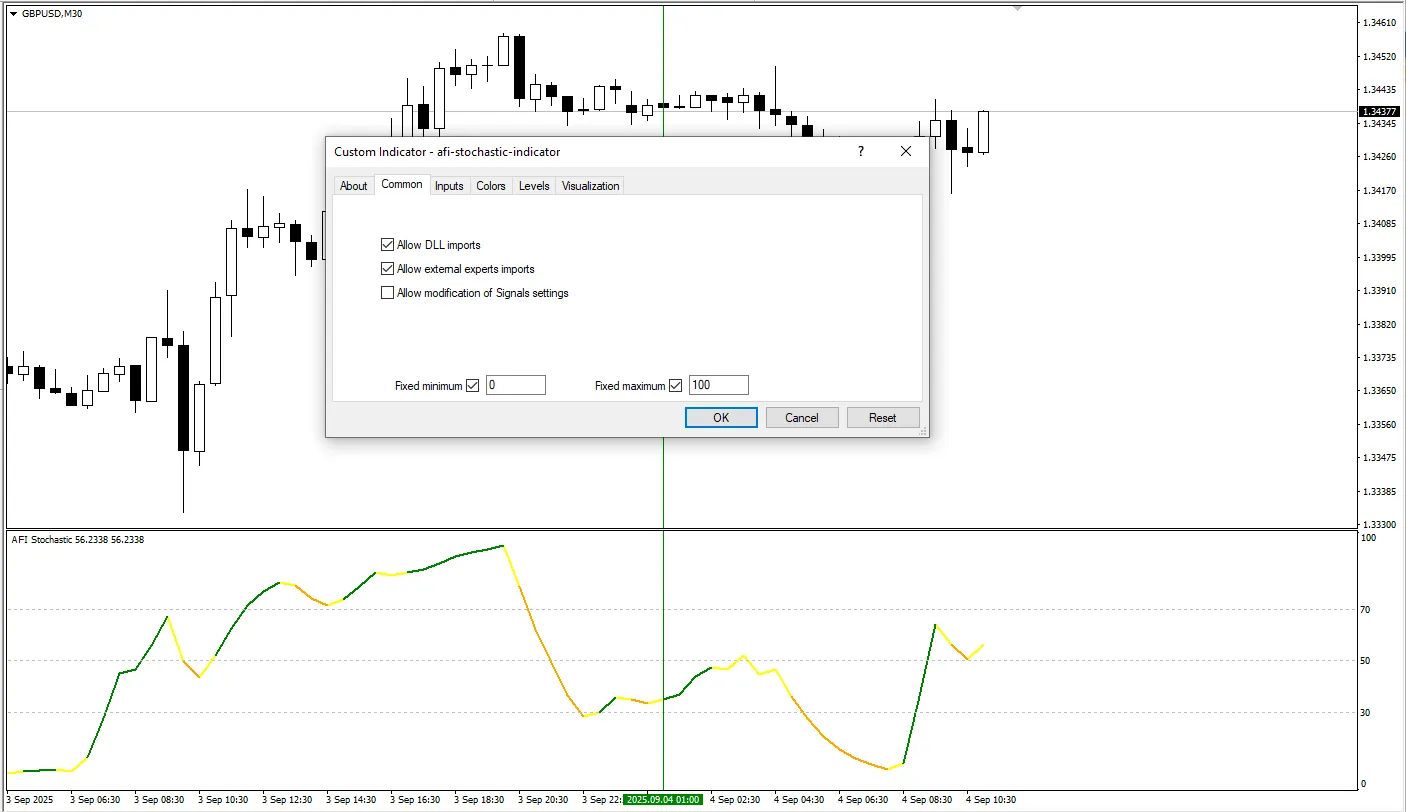Uncheck Allow DLL imports
This screenshot has width=1406, height=812.
click(x=388, y=244)
